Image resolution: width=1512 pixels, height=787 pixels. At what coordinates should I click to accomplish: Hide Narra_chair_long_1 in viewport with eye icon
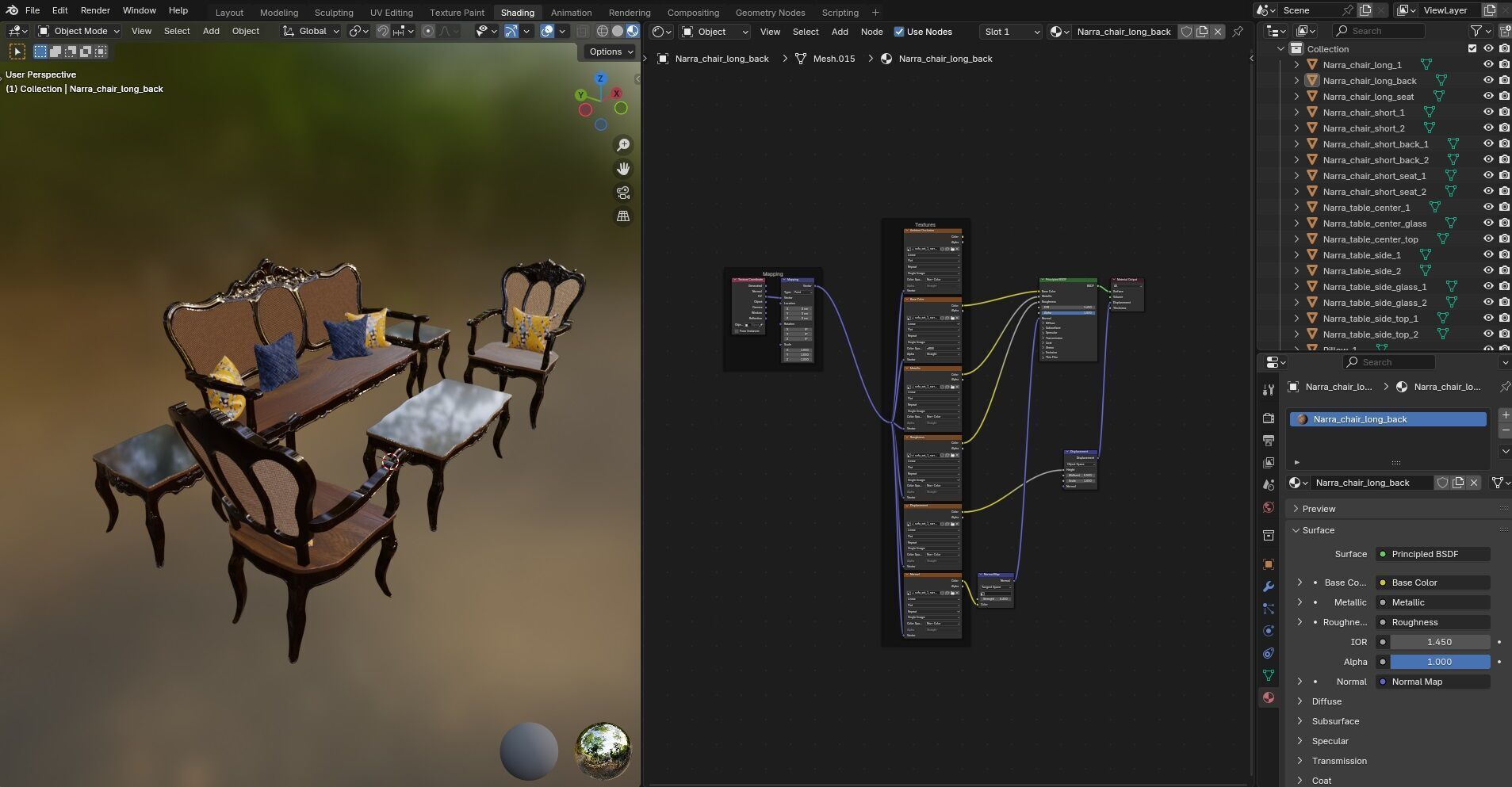pos(1488,65)
